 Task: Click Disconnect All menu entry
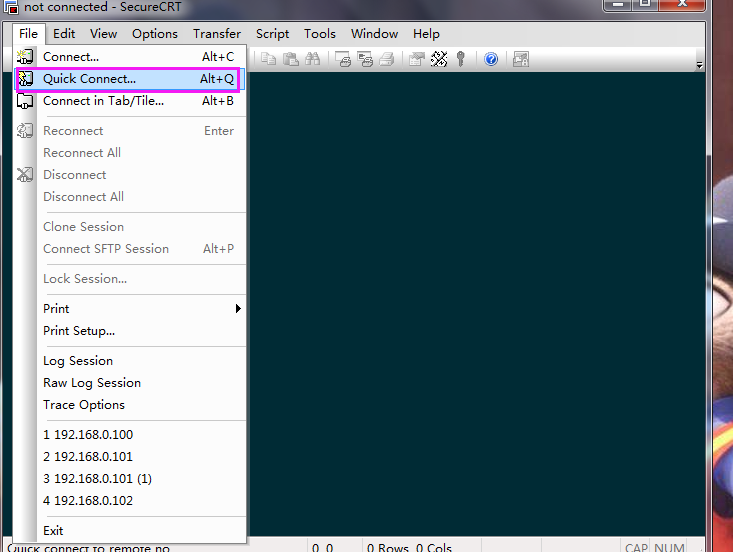click(129, 197)
